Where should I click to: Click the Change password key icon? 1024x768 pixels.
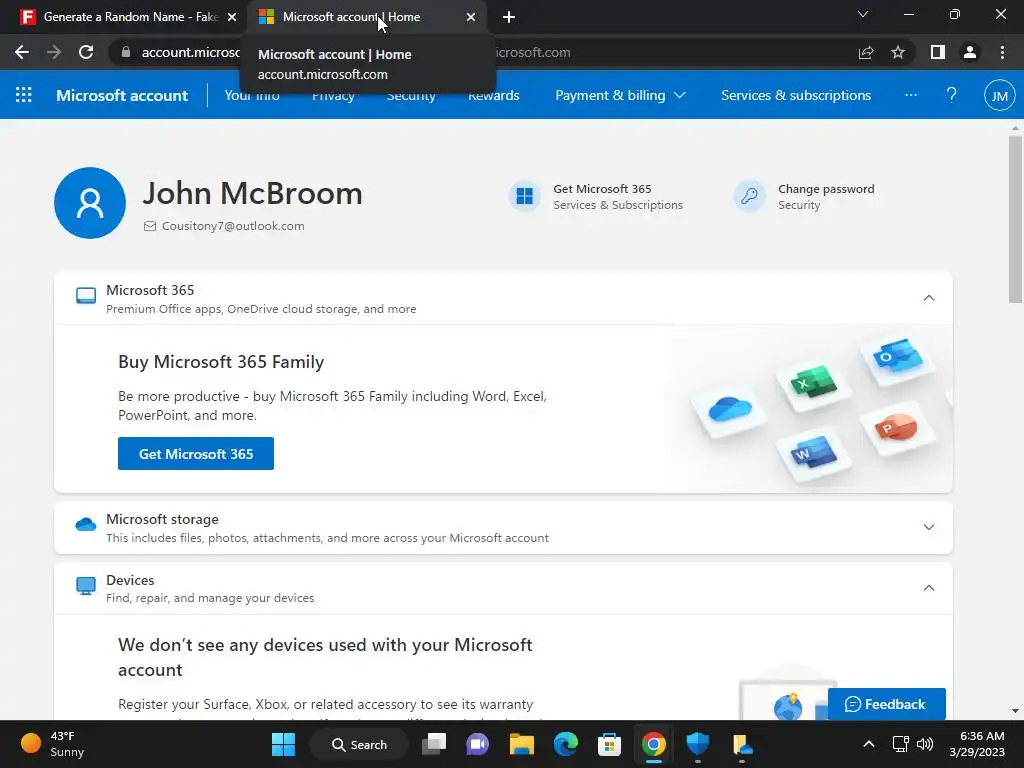(749, 196)
